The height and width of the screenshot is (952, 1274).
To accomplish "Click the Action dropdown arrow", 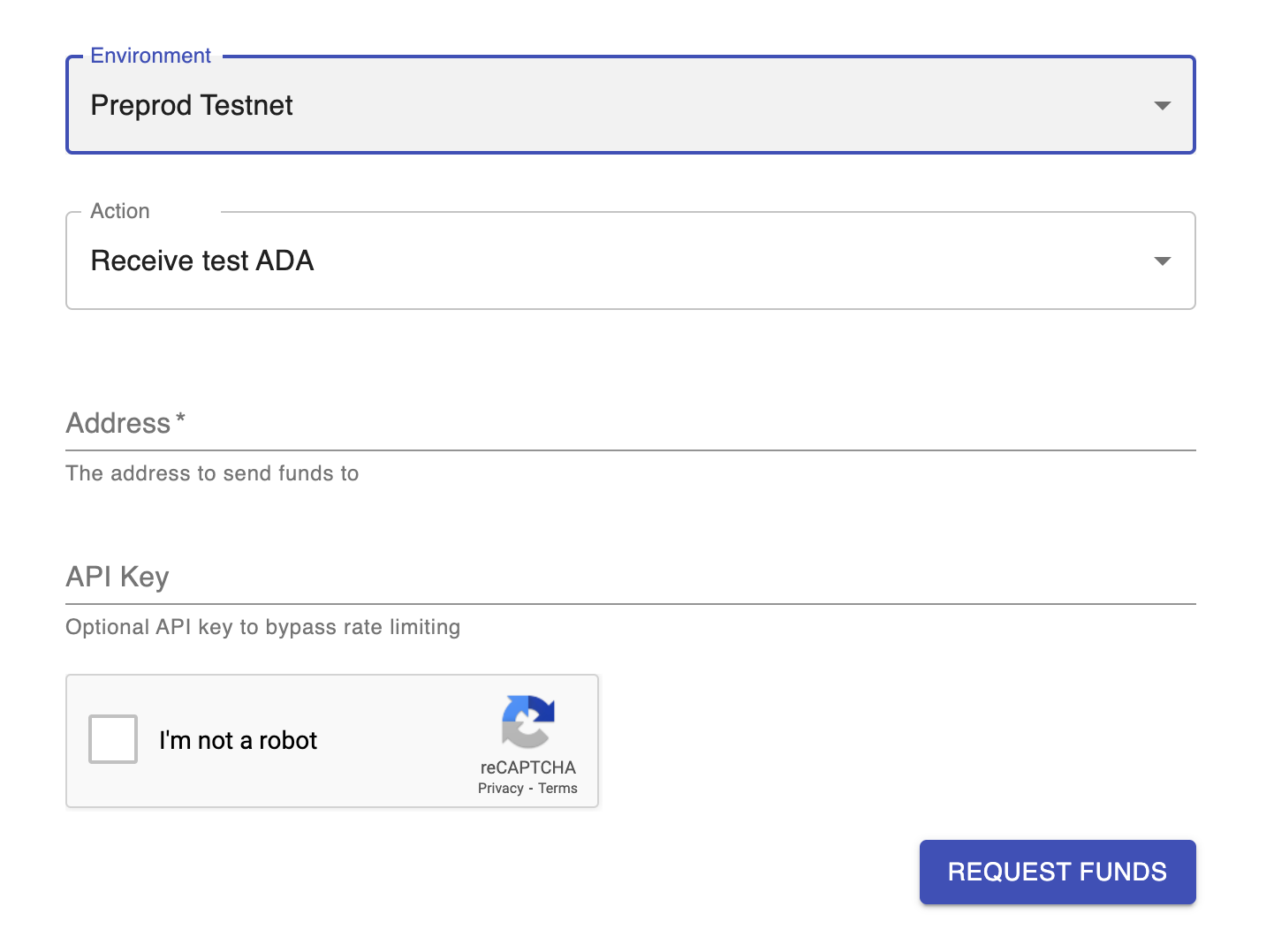I will point(1163,261).
